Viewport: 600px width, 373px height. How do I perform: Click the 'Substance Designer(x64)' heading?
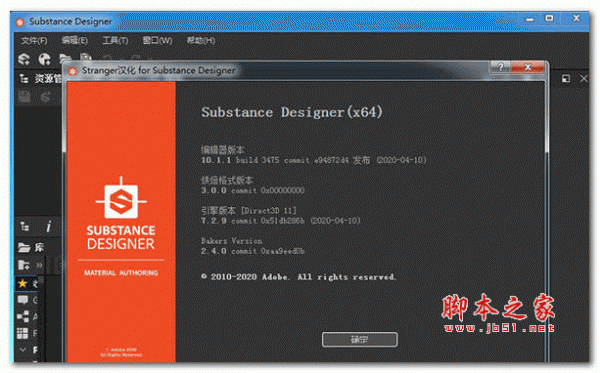pyautogui.click(x=292, y=112)
